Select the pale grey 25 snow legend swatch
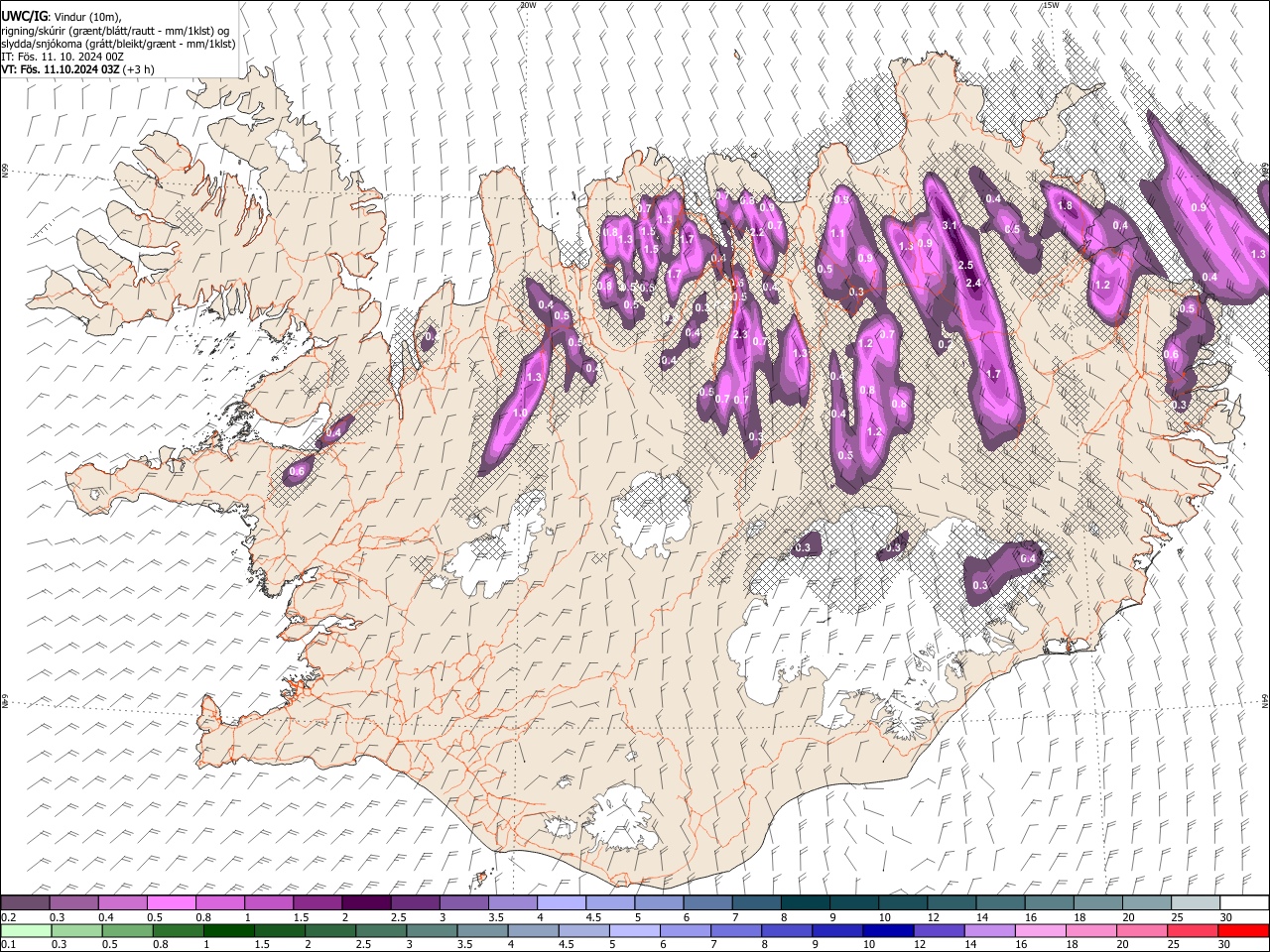This screenshot has width=1270, height=952. [1196, 902]
